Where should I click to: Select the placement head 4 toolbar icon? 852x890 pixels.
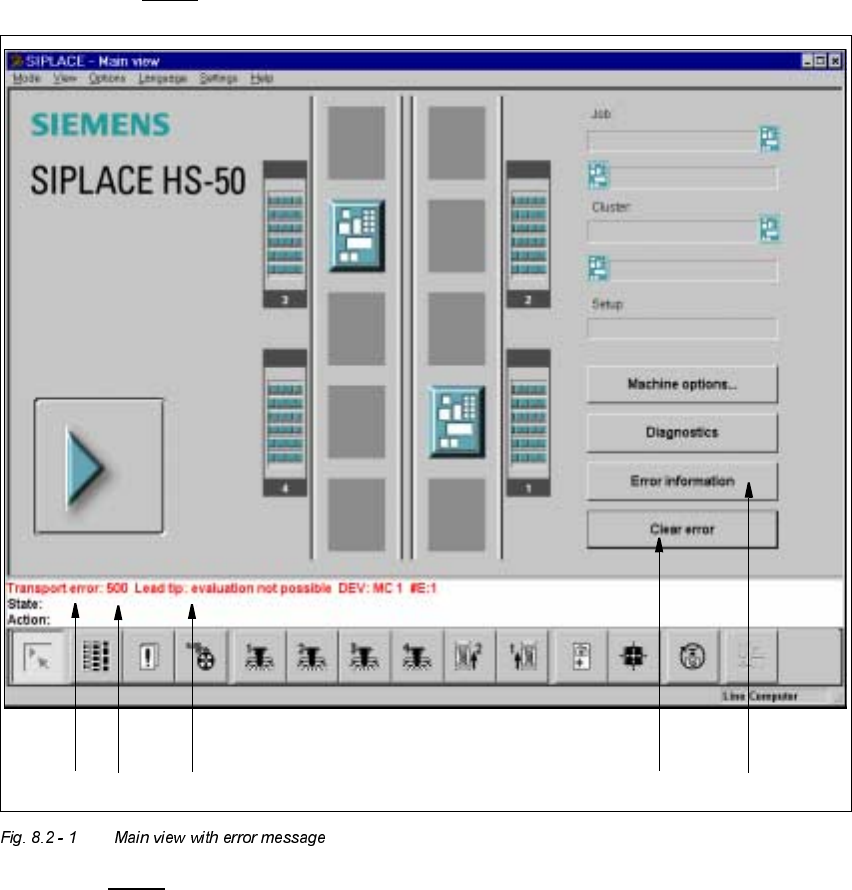point(416,657)
